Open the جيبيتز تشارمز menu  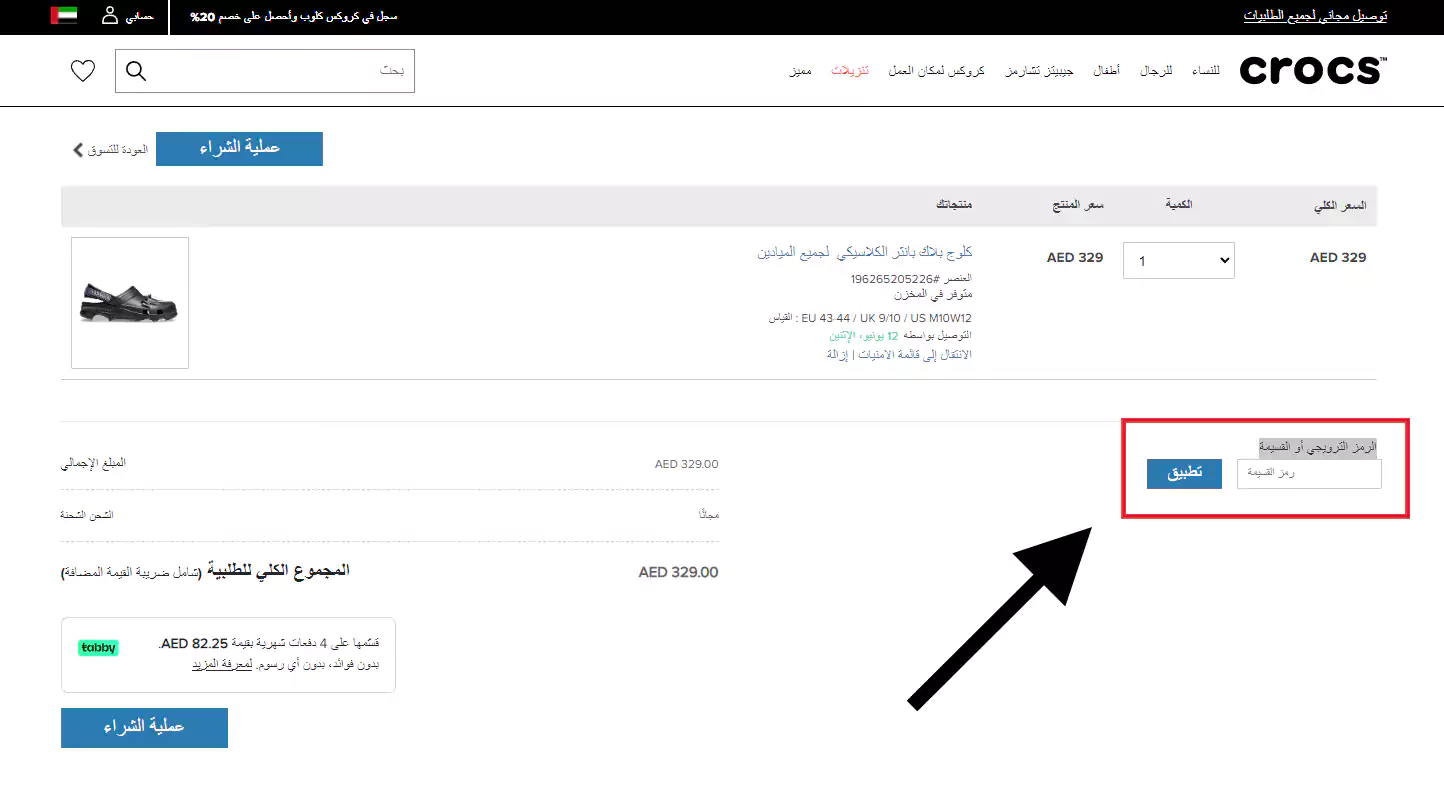(1039, 71)
